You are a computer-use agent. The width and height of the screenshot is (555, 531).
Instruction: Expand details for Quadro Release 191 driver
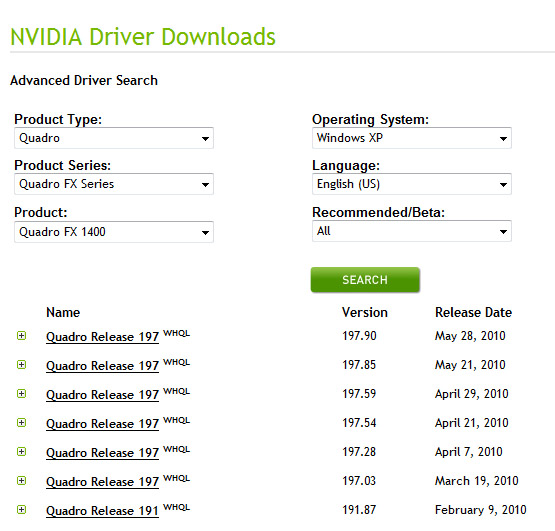tap(22, 510)
